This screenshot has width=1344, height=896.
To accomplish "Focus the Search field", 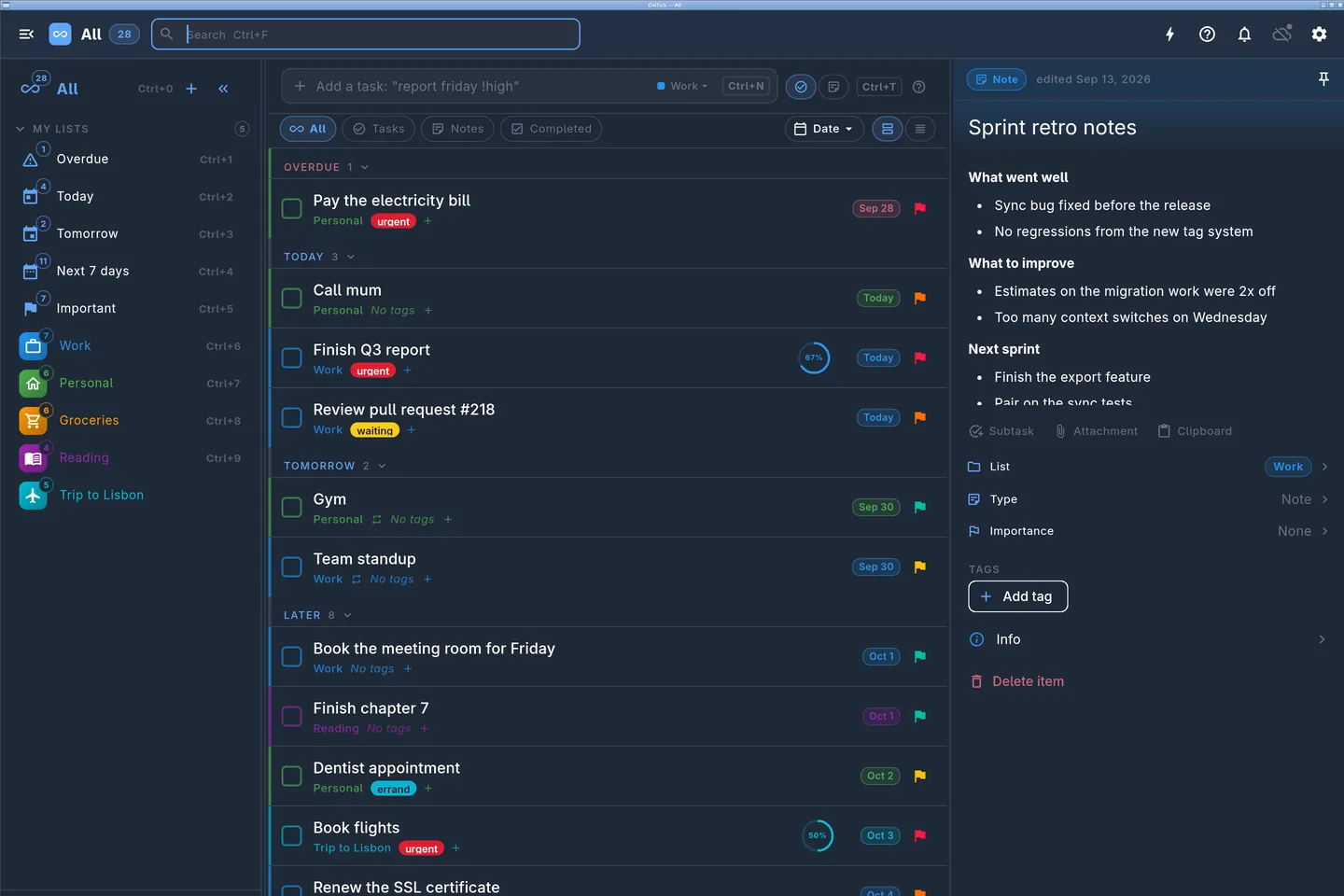I will [366, 35].
